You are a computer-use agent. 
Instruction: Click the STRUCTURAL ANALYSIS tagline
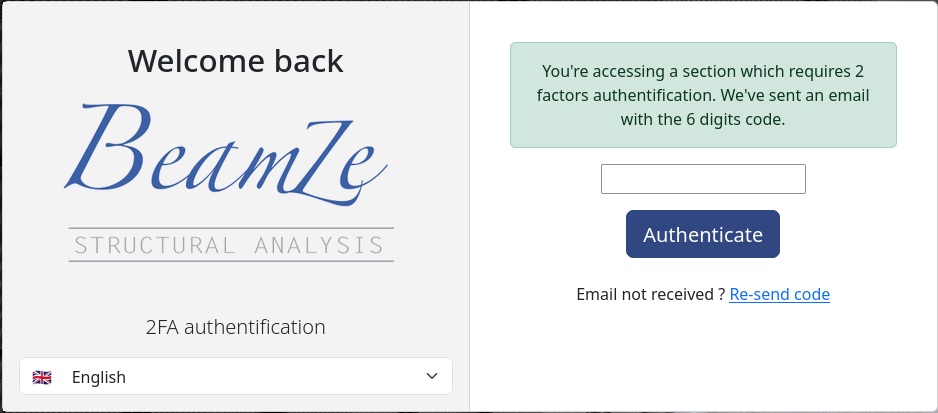point(231,245)
